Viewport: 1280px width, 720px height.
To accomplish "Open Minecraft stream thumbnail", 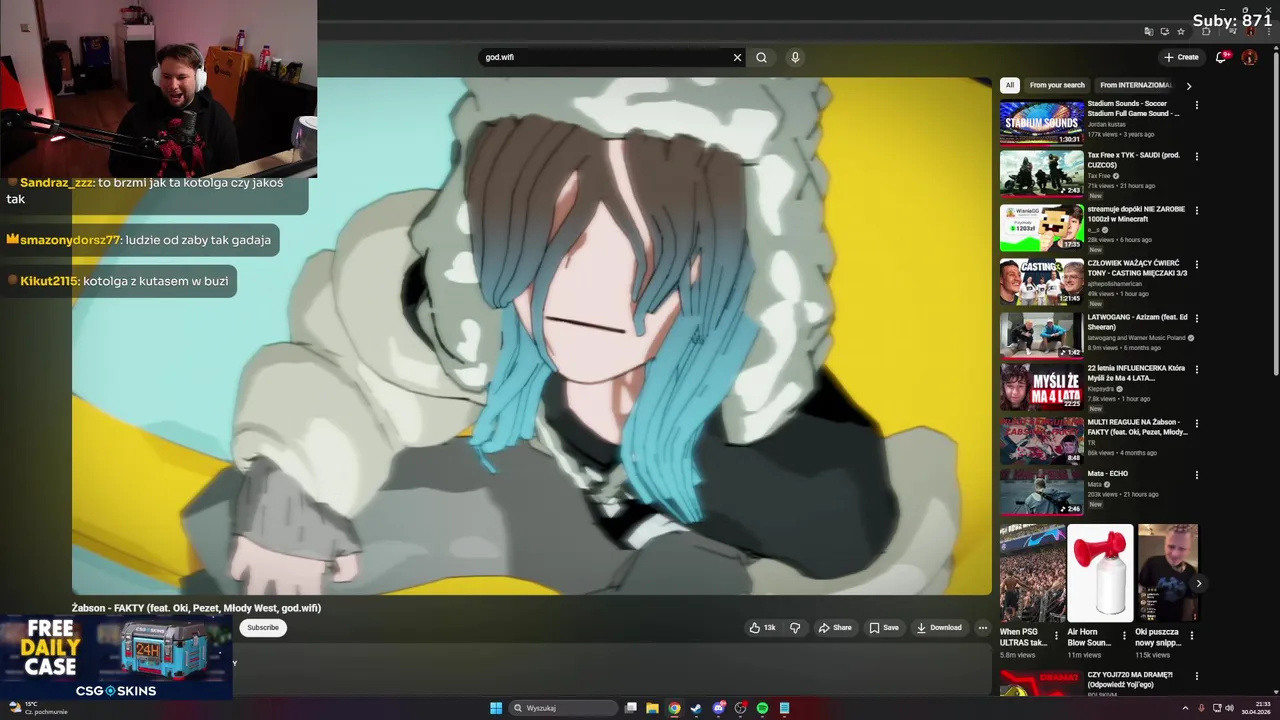I will tap(1041, 228).
